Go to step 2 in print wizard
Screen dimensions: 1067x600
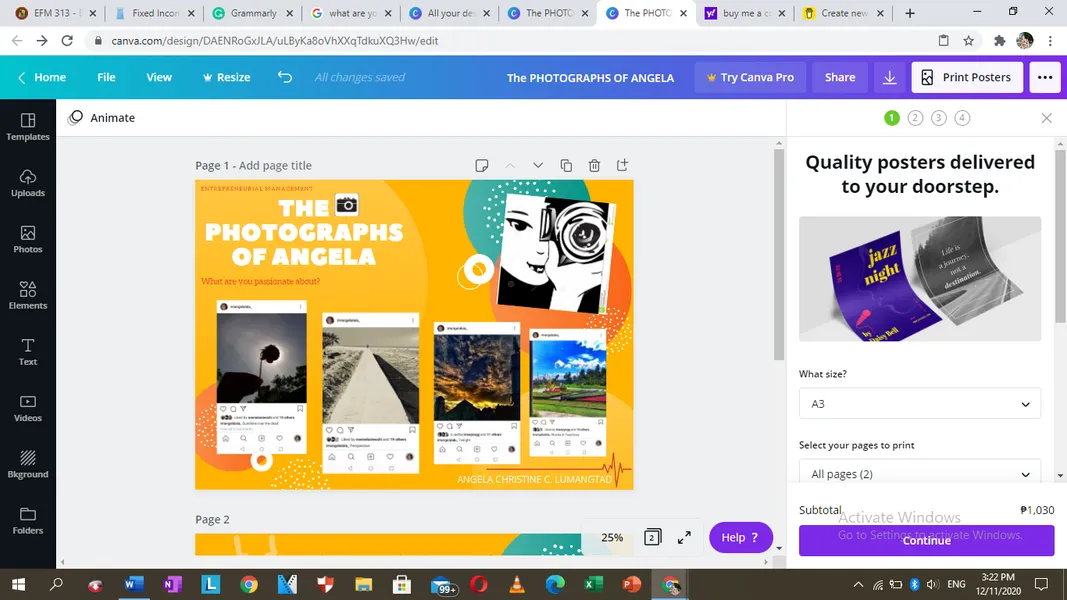click(915, 118)
